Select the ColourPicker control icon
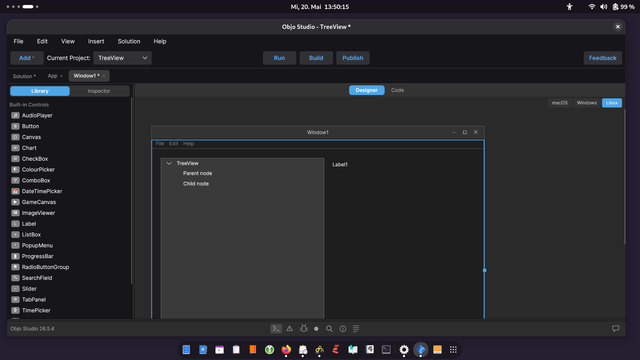Viewport: 640px width, 360px height. (x=15, y=170)
